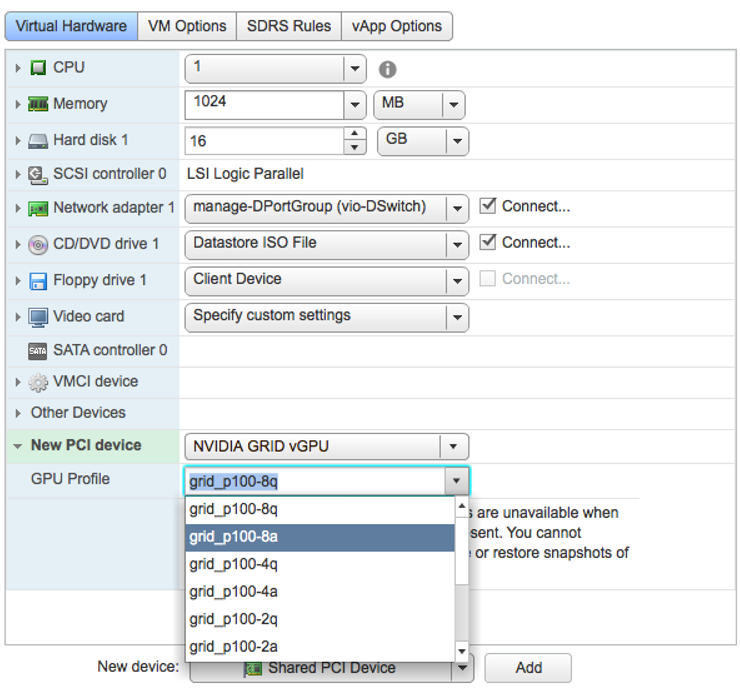The height and width of the screenshot is (689, 740).
Task: Decrease the hard disk size stepper
Action: [355, 148]
